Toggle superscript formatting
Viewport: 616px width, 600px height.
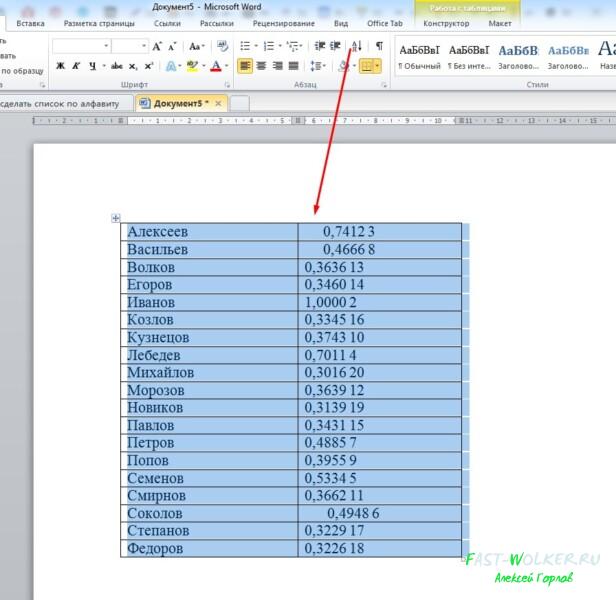point(148,66)
